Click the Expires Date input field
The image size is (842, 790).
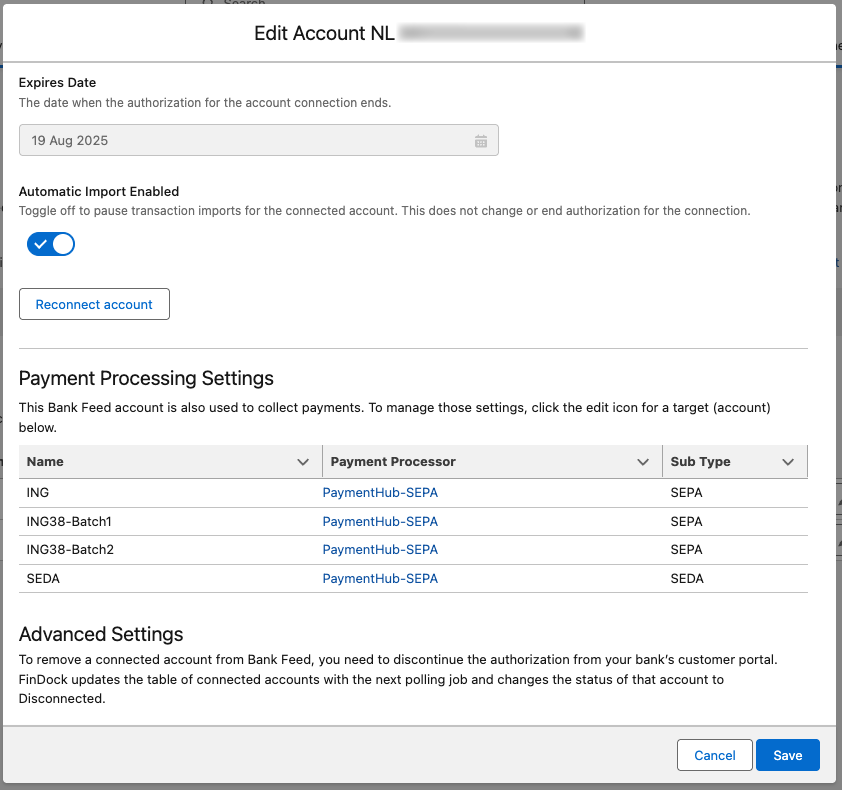point(250,140)
